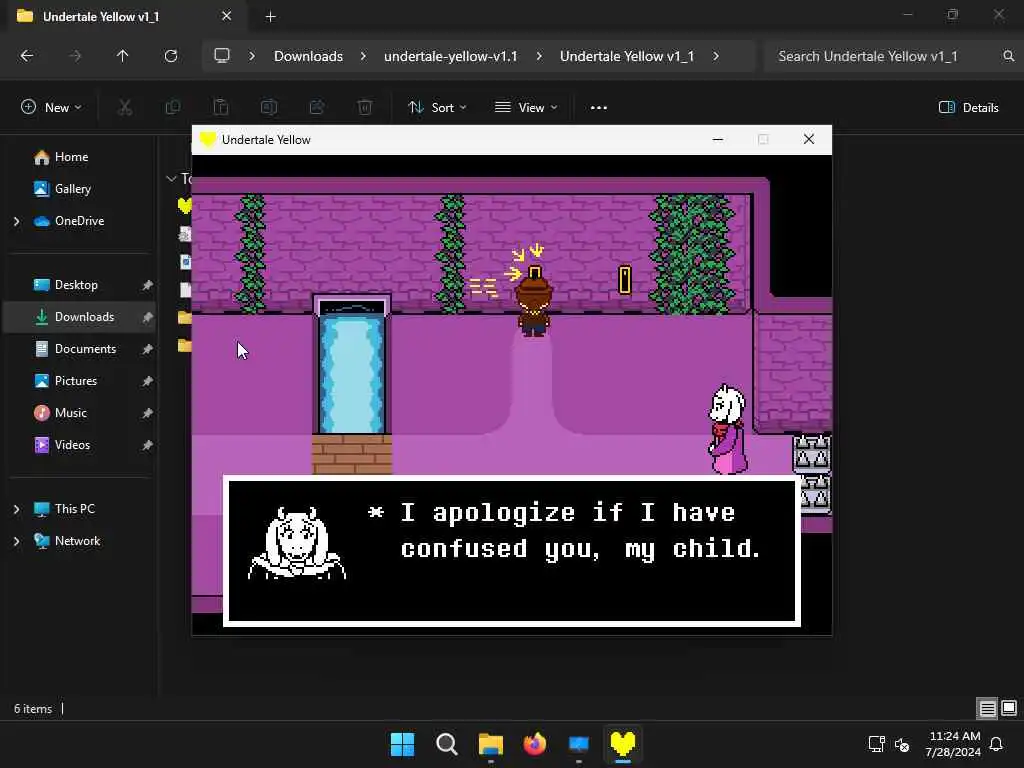Viewport: 1024px width, 768px height.
Task: Go back with the Explorer back arrow
Action: point(27,56)
